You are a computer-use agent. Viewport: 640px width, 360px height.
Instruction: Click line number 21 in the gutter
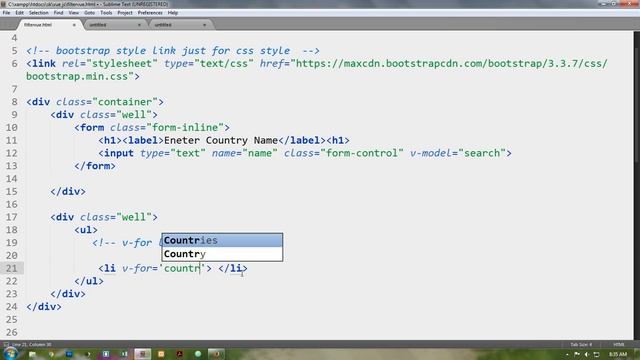point(12,268)
